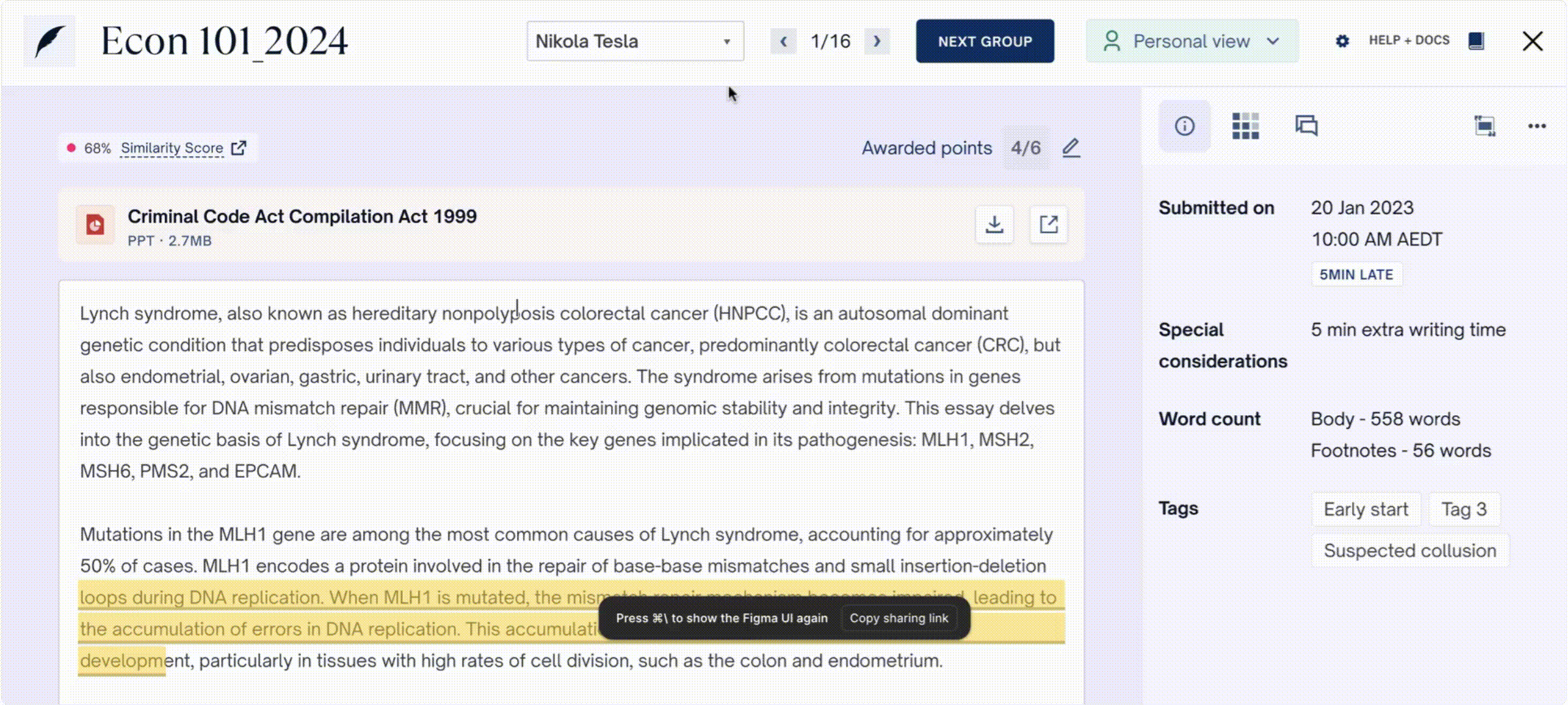This screenshot has height=705, width=1568.
Task: Click the 4/6 awarded points value
Action: pyautogui.click(x=1026, y=148)
